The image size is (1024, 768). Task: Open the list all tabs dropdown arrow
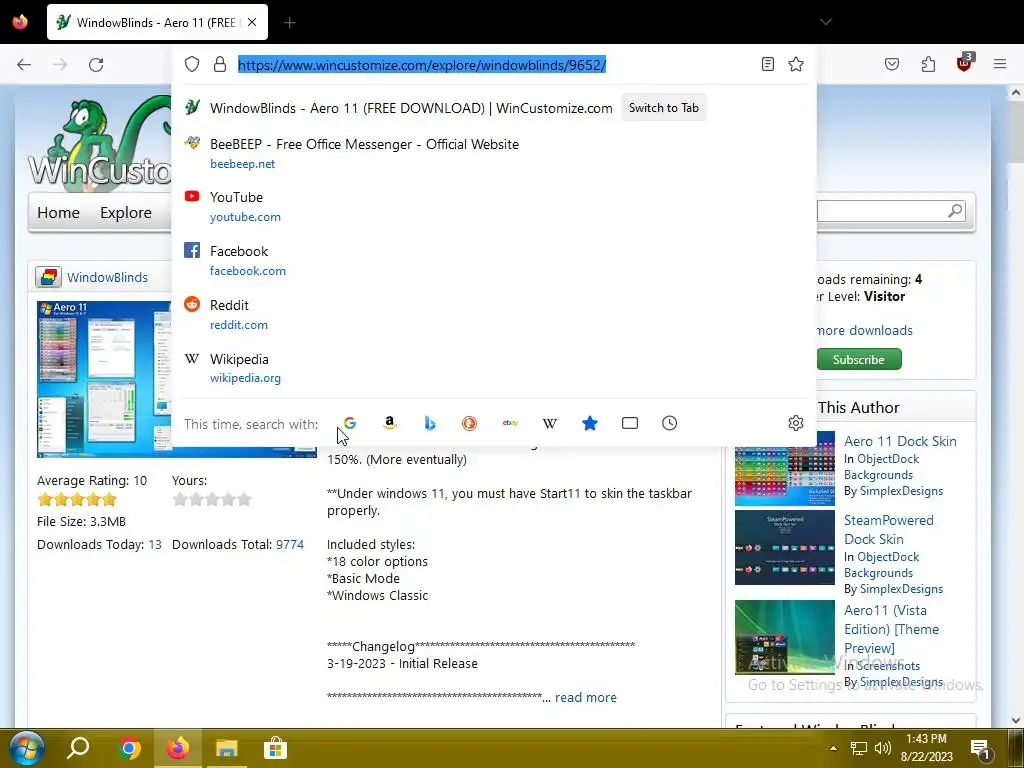pyautogui.click(x=825, y=22)
